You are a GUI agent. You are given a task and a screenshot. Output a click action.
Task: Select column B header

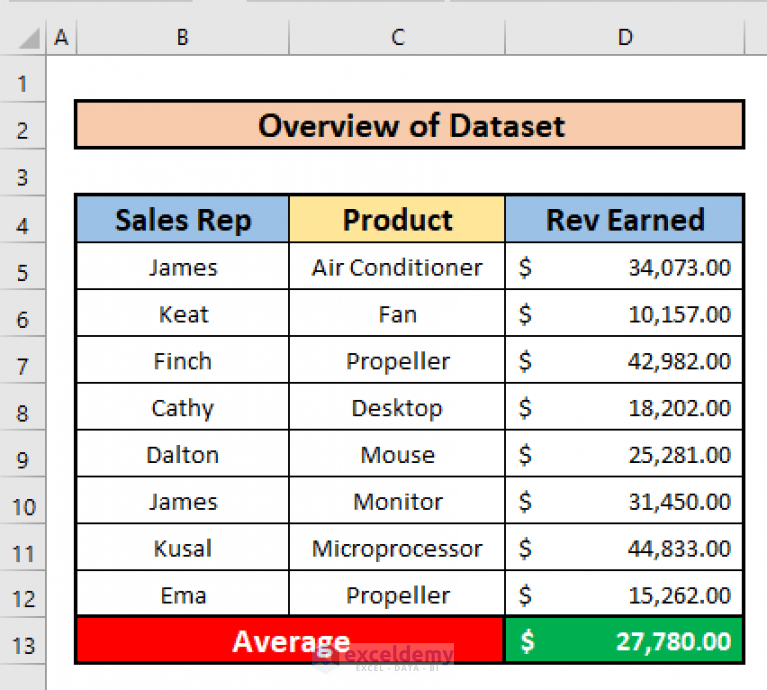point(182,37)
